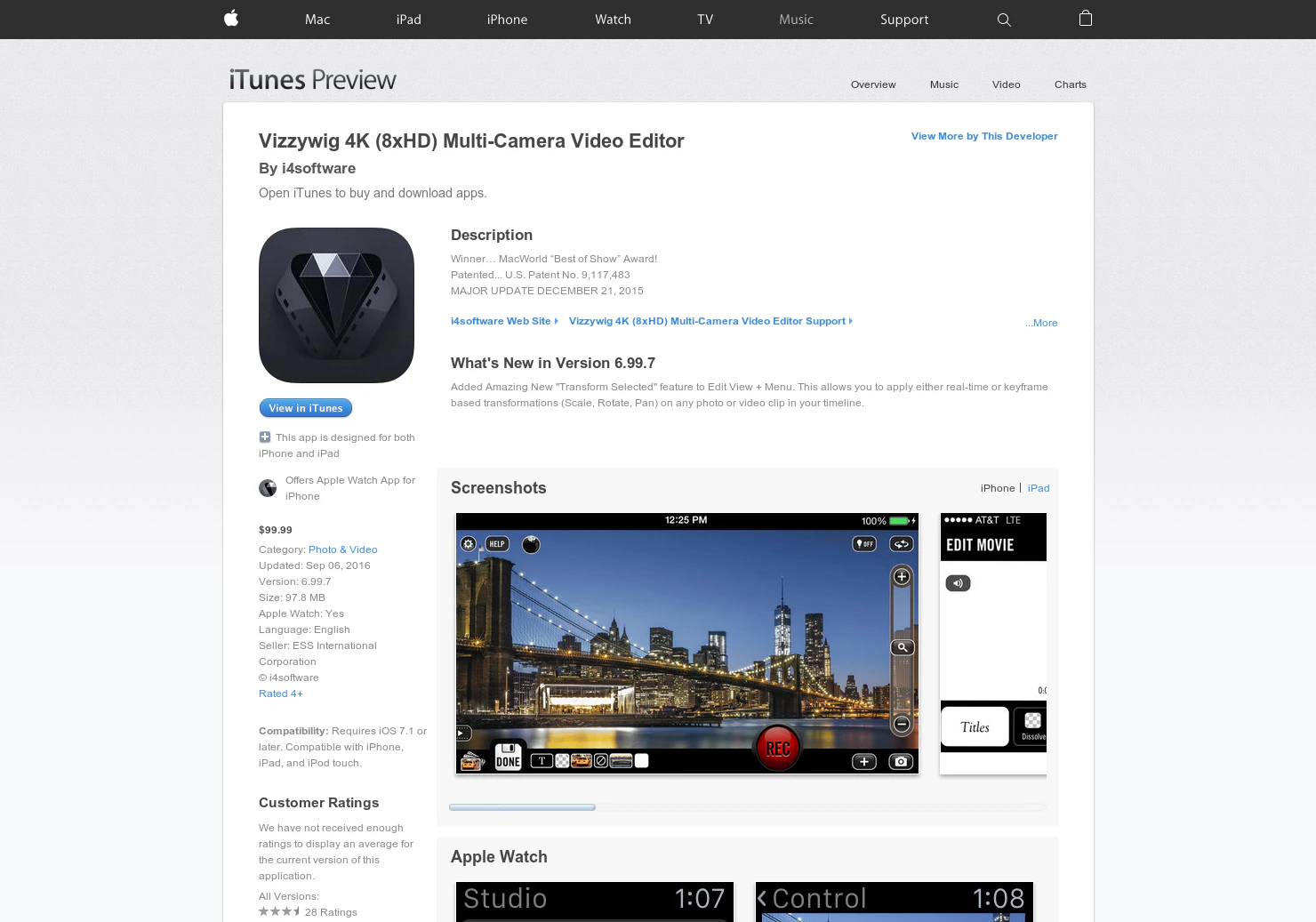The image size is (1316, 922).
Task: Click the still camera icon in screenshot
Action: pyautogui.click(x=901, y=761)
